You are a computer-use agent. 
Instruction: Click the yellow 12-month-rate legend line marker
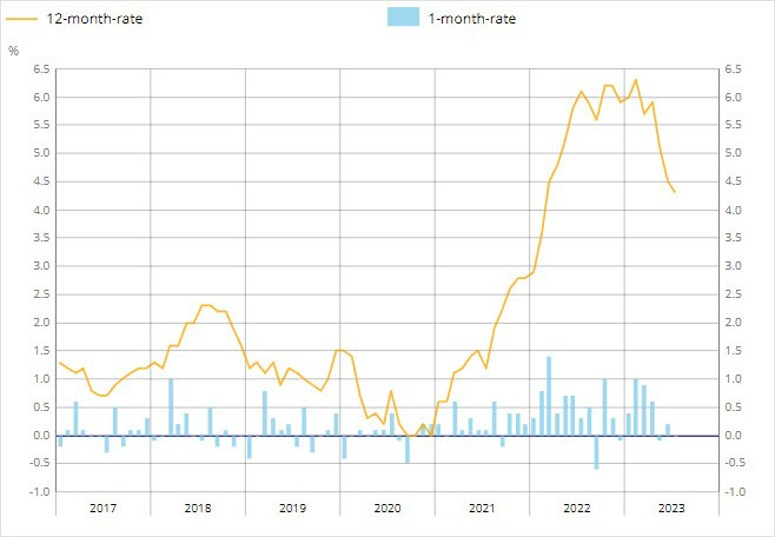pyautogui.click(x=24, y=19)
